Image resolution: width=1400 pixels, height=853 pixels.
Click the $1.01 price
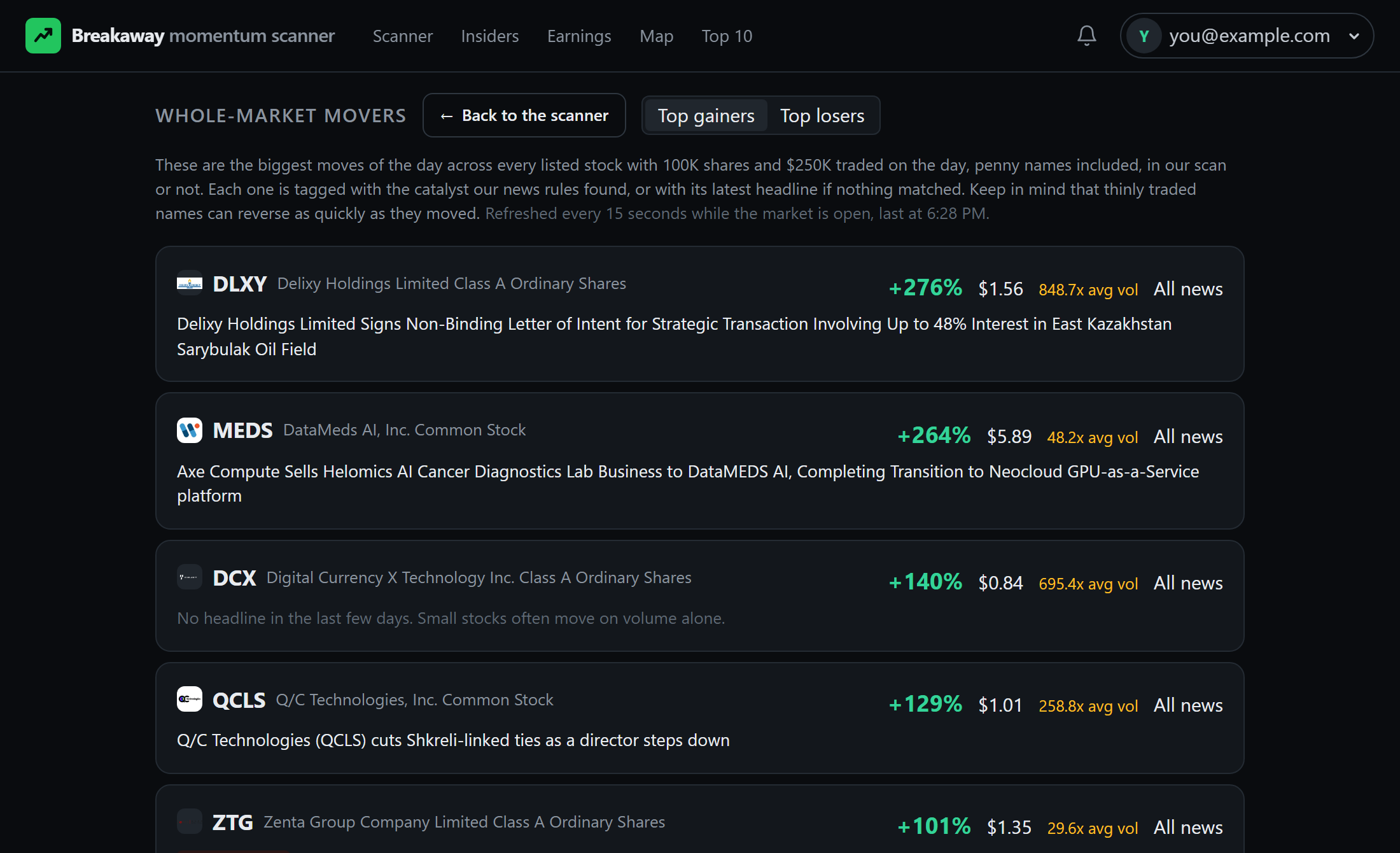click(x=1000, y=705)
